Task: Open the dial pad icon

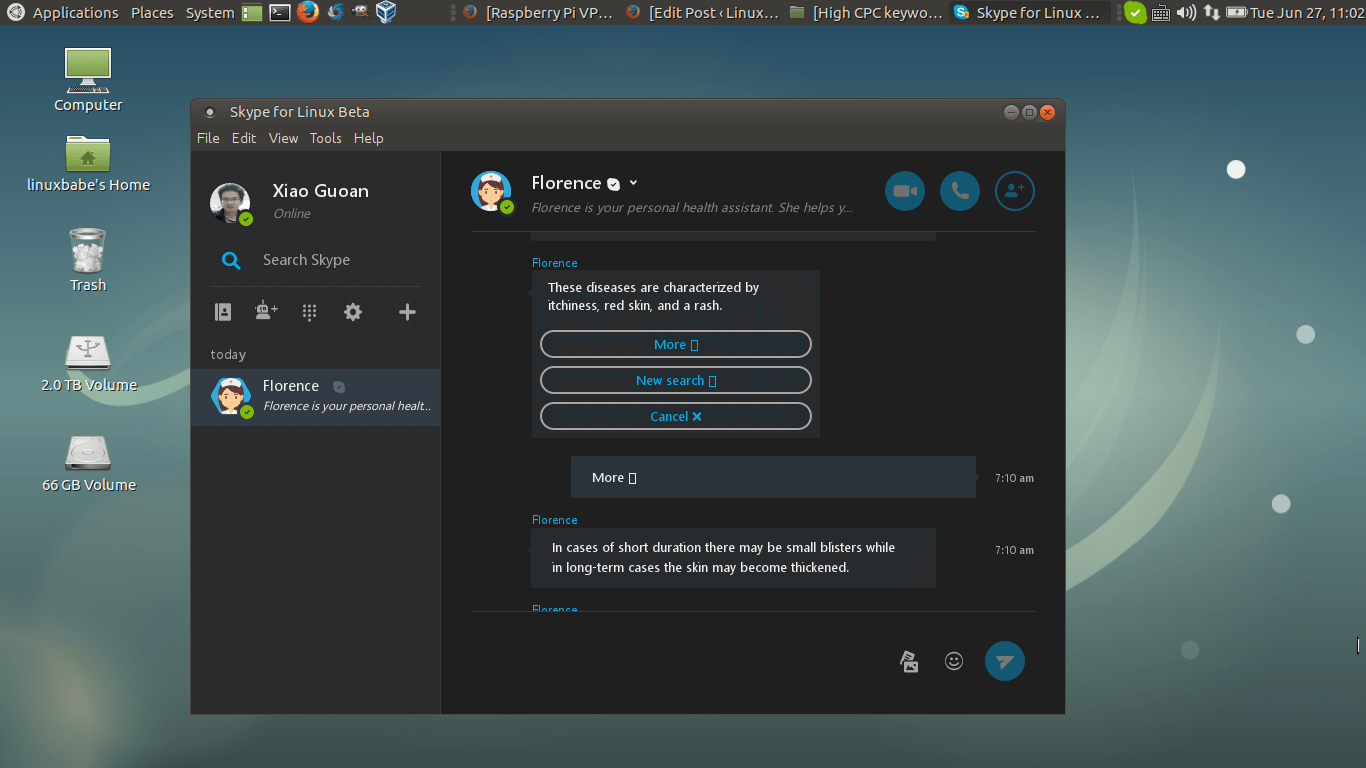Action: click(309, 311)
